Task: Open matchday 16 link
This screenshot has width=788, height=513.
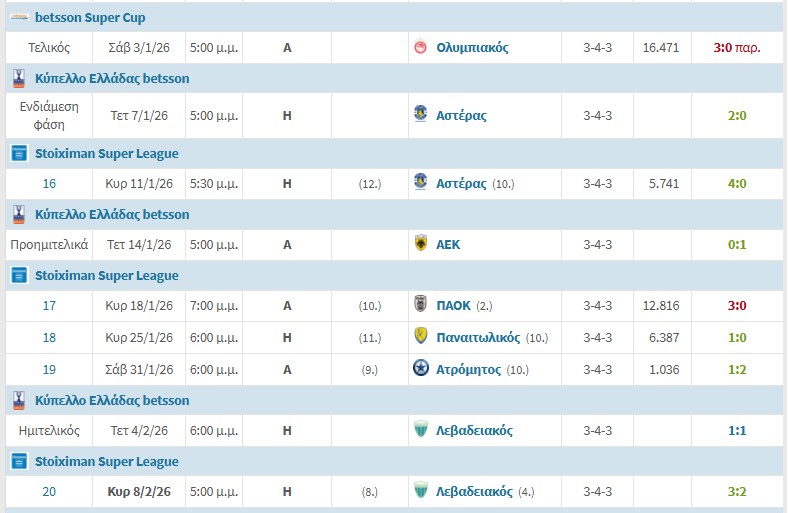Action: coord(49,183)
